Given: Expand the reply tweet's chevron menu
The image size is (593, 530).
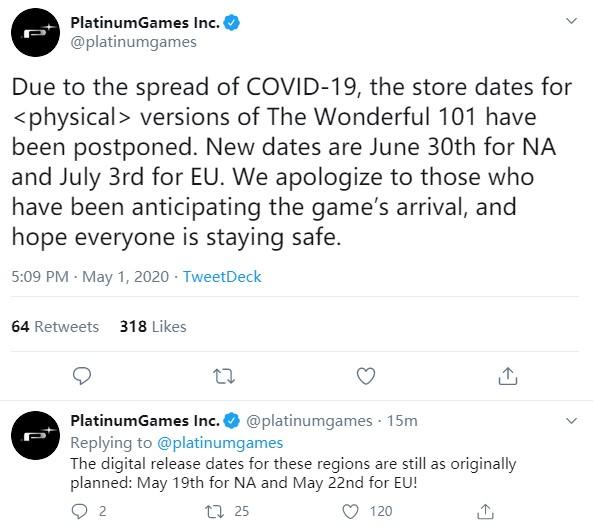Looking at the screenshot, I should click(571, 420).
